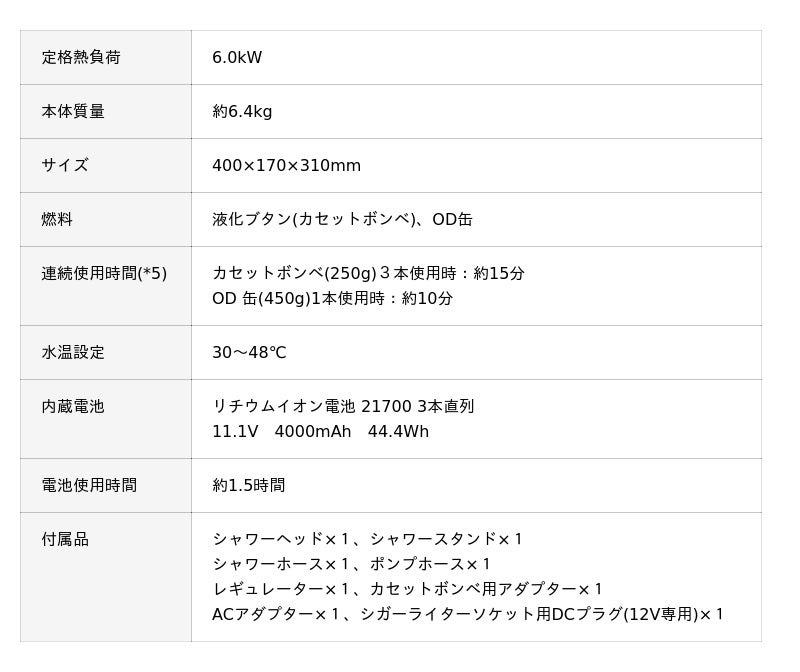Select the OD 缶(450g)1本使用時 line
Viewport: 800px width, 672px height.
pos(332,299)
